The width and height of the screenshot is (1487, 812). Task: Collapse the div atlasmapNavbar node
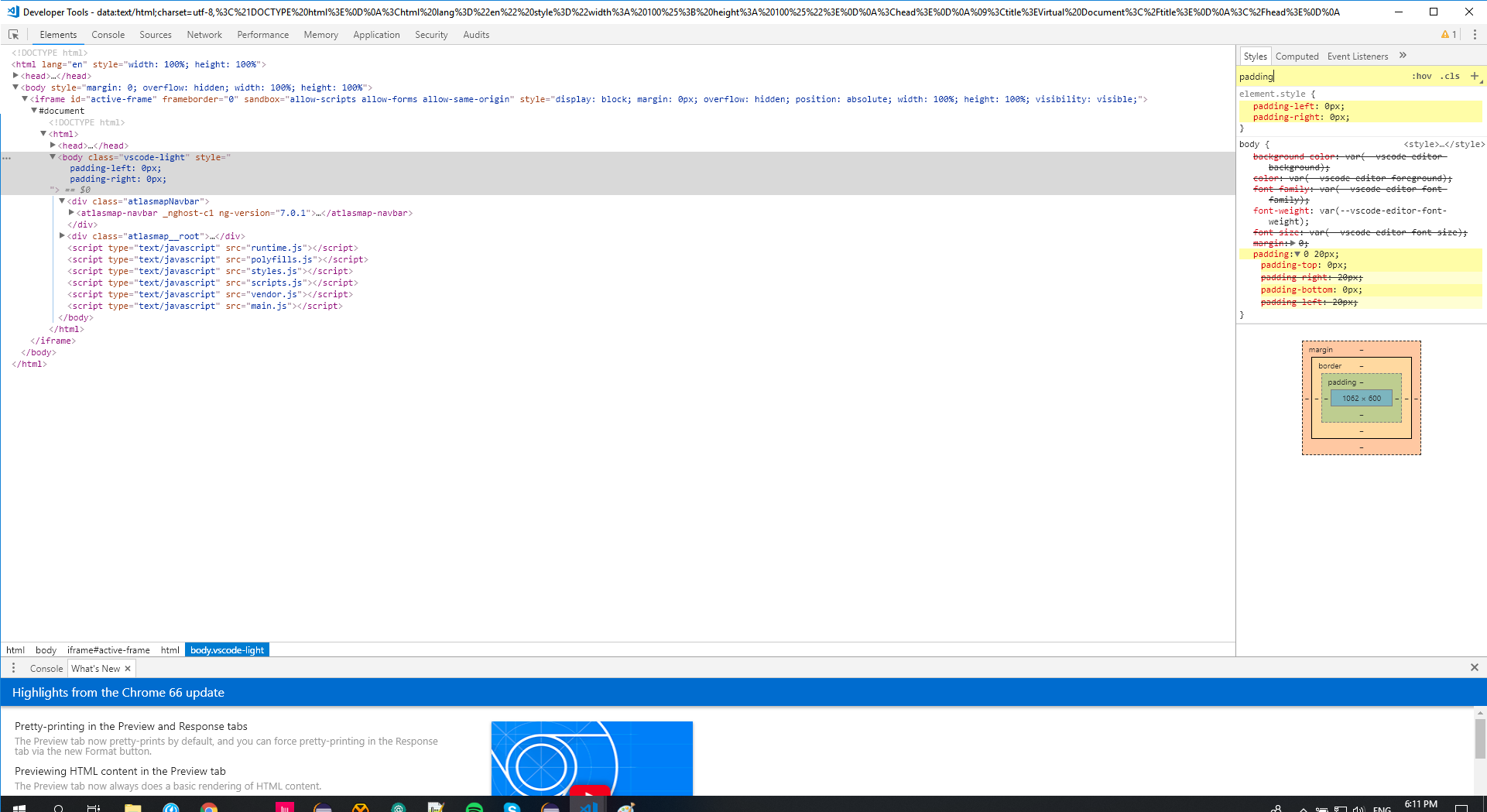[62, 201]
